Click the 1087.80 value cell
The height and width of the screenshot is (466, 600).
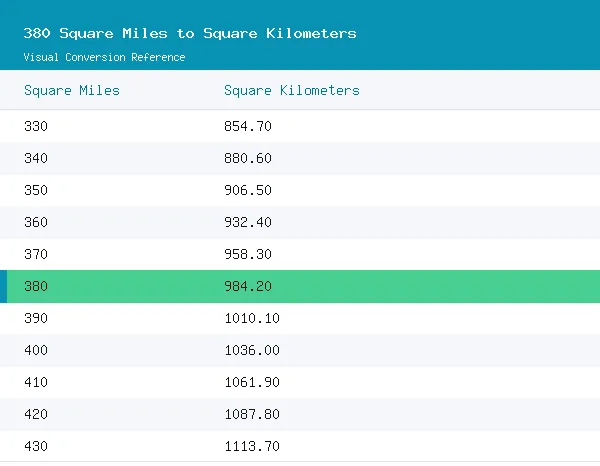pyautogui.click(x=252, y=414)
